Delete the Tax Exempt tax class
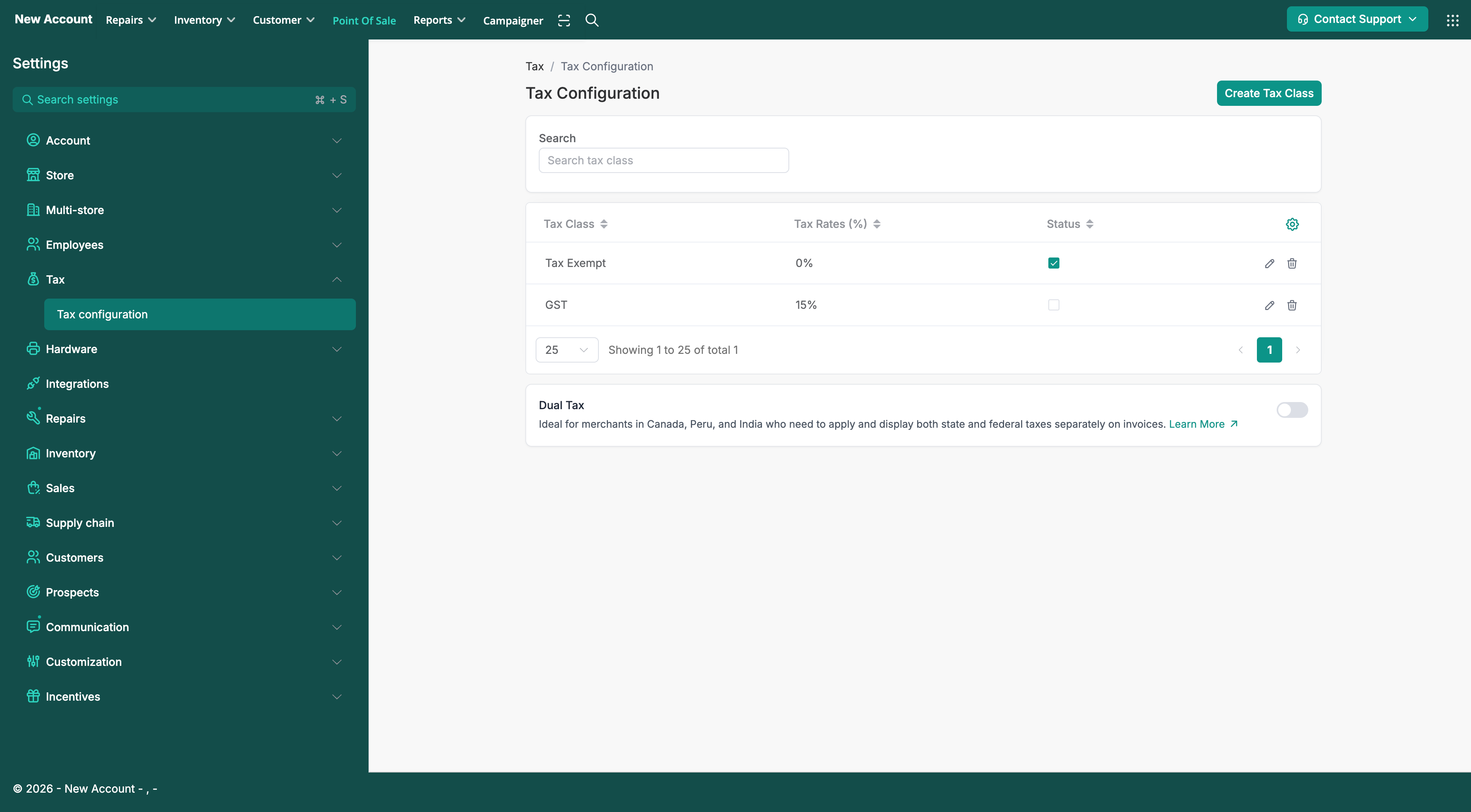Image resolution: width=1471 pixels, height=812 pixels. pos(1292,263)
